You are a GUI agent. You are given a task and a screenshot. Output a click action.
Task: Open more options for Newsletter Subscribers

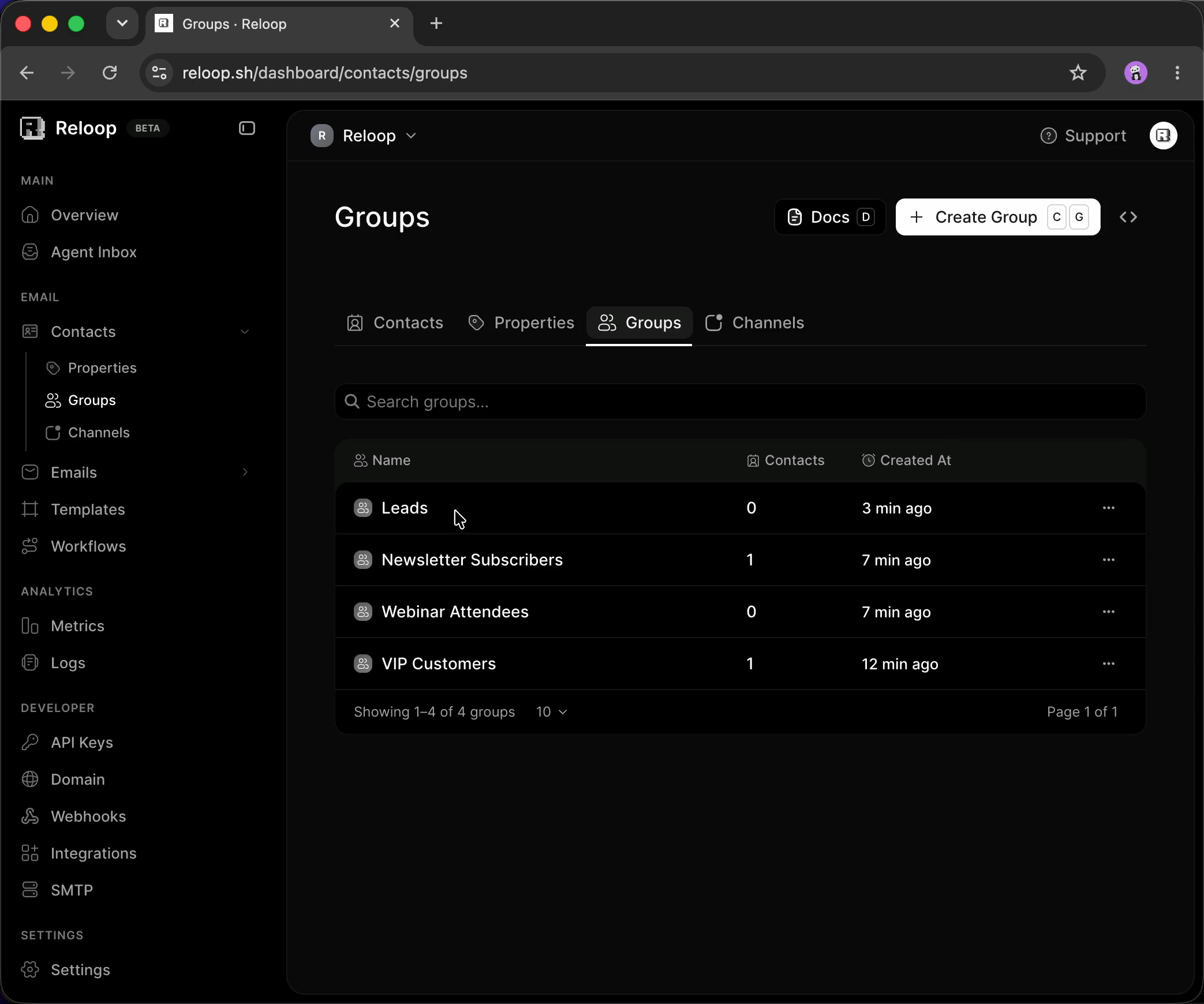[x=1109, y=560]
